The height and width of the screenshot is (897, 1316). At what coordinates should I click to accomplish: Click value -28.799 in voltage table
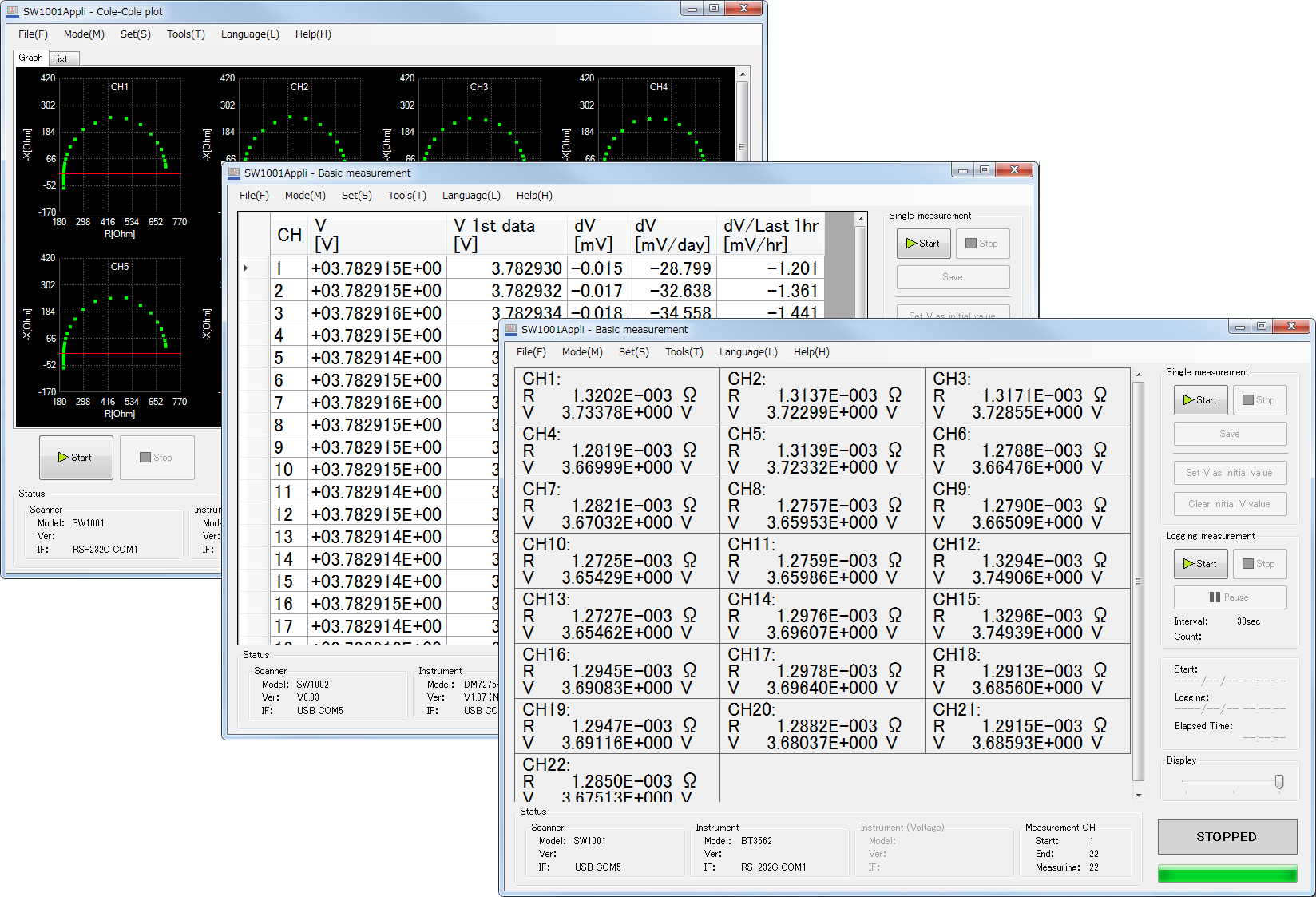click(x=680, y=268)
